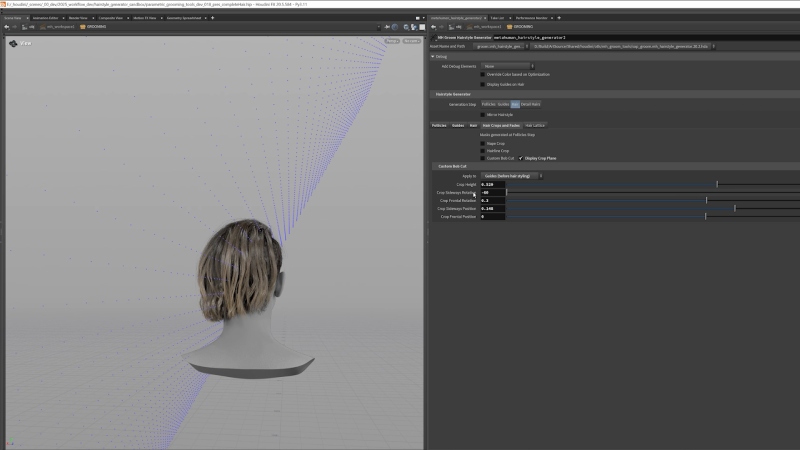Toggle the Display Crop Plane checkbox
The image size is (800, 450).
point(521,158)
